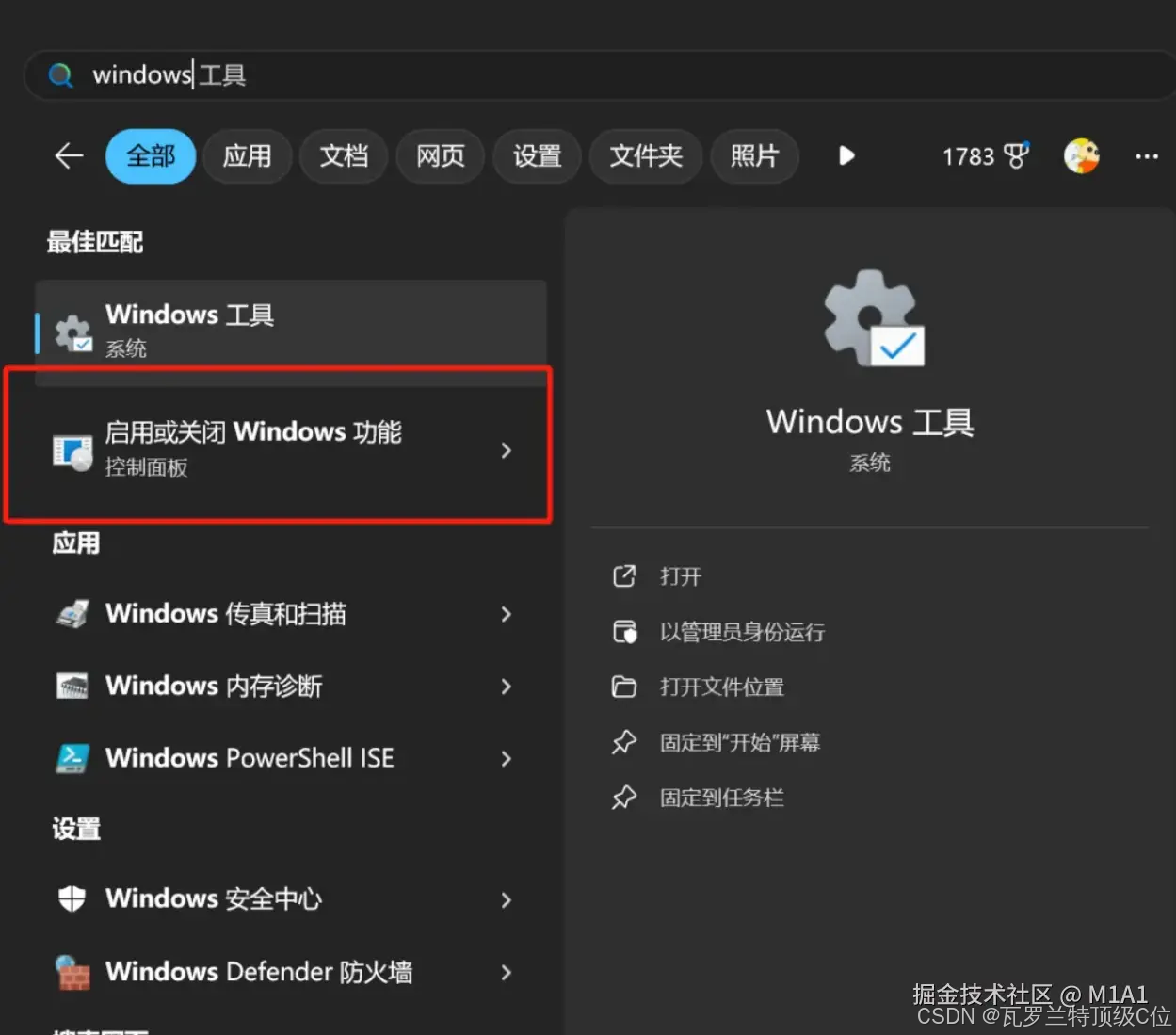Open the user profile avatar
This screenshot has height=1035, width=1176.
(1082, 155)
